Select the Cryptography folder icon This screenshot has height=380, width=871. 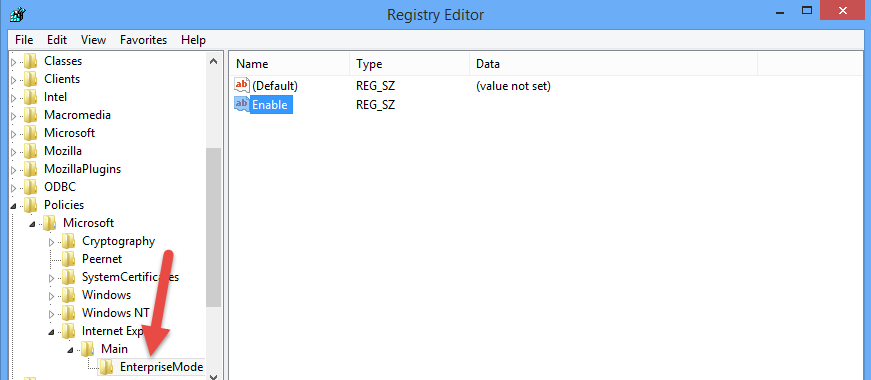(68, 241)
